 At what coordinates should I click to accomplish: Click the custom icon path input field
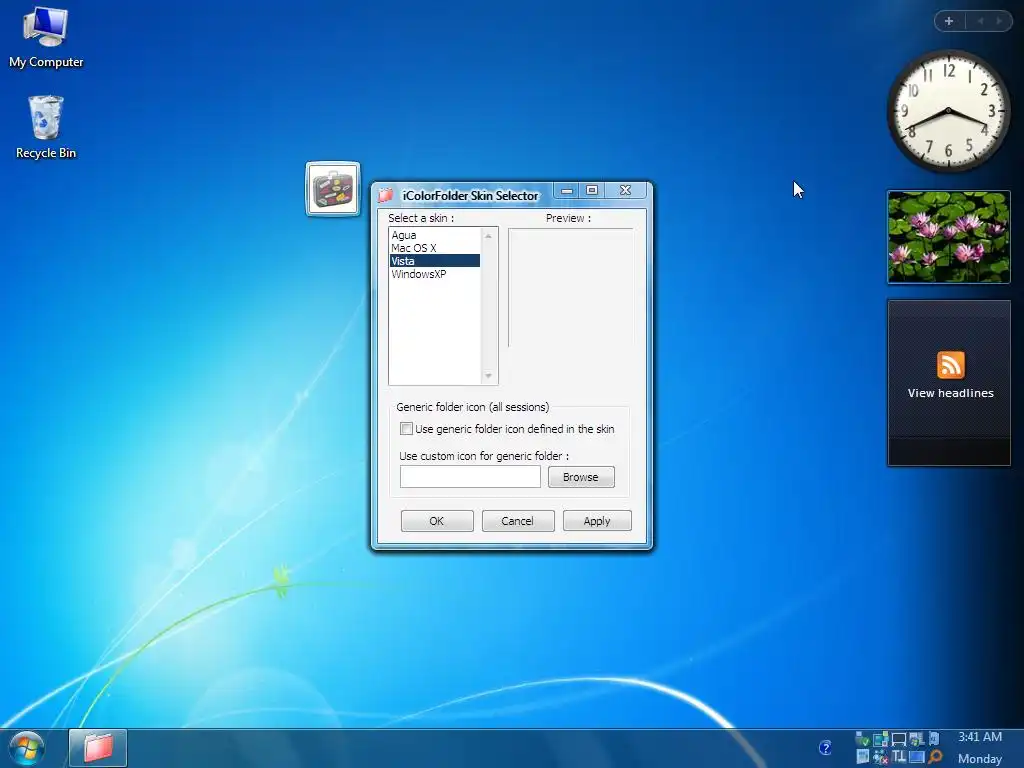[x=470, y=477]
